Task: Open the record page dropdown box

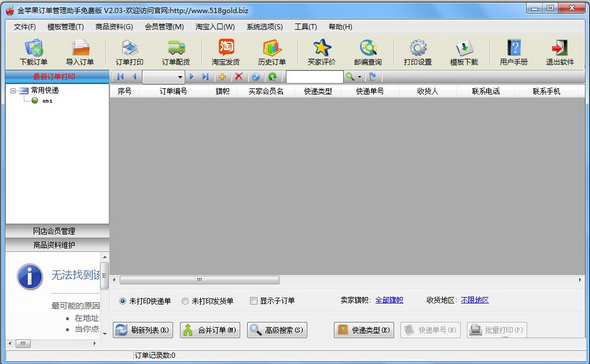Action: [163, 77]
